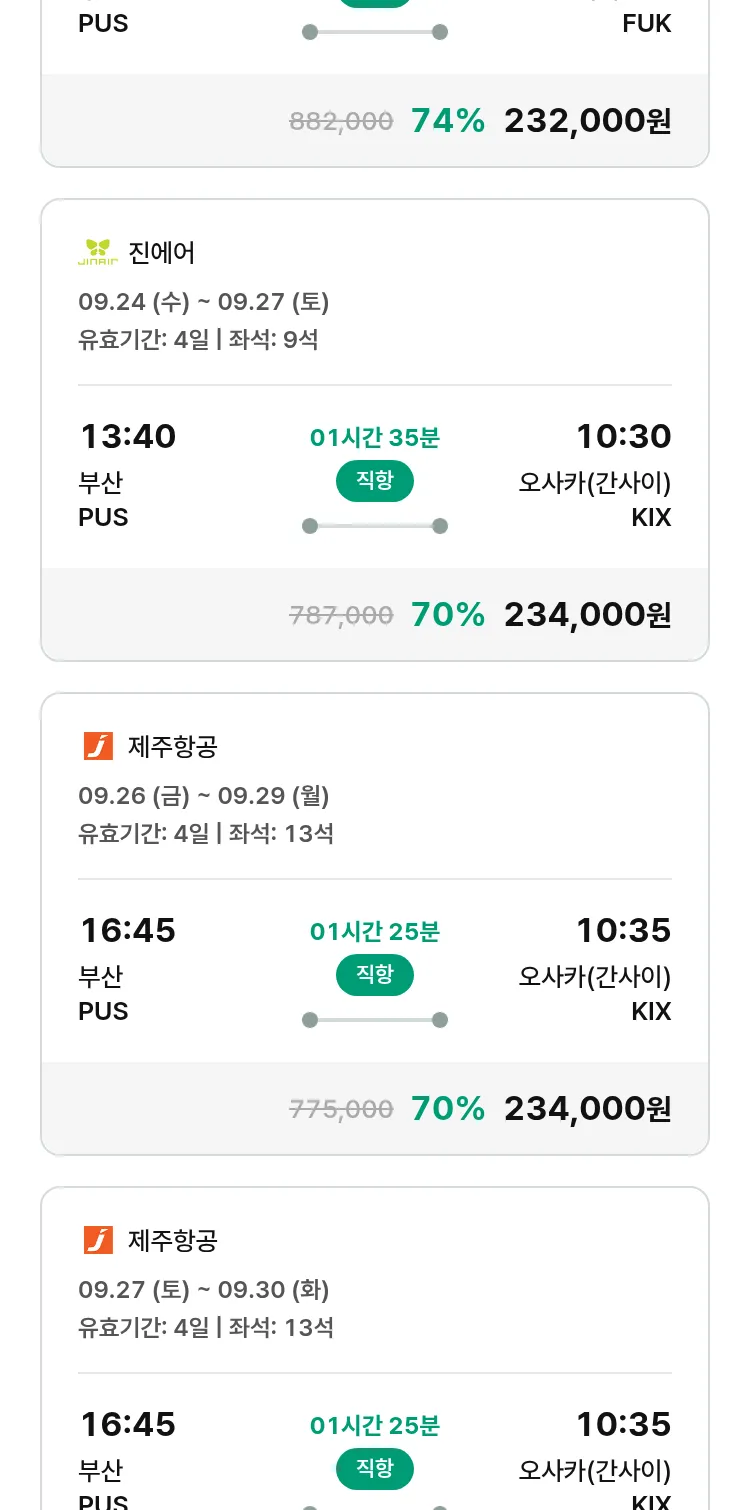Image resolution: width=750 pixels, height=1510 pixels.
Task: Click the FUK airport code
Action: [x=646, y=24]
